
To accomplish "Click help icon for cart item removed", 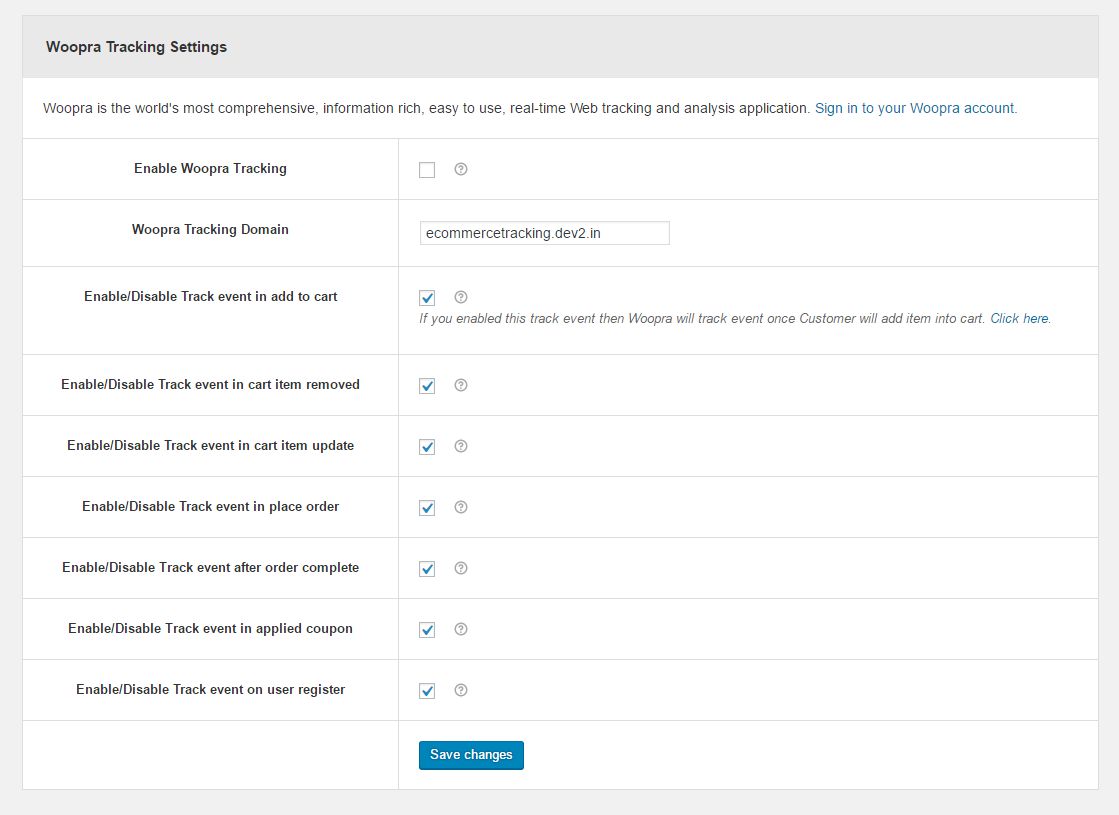I will point(461,385).
